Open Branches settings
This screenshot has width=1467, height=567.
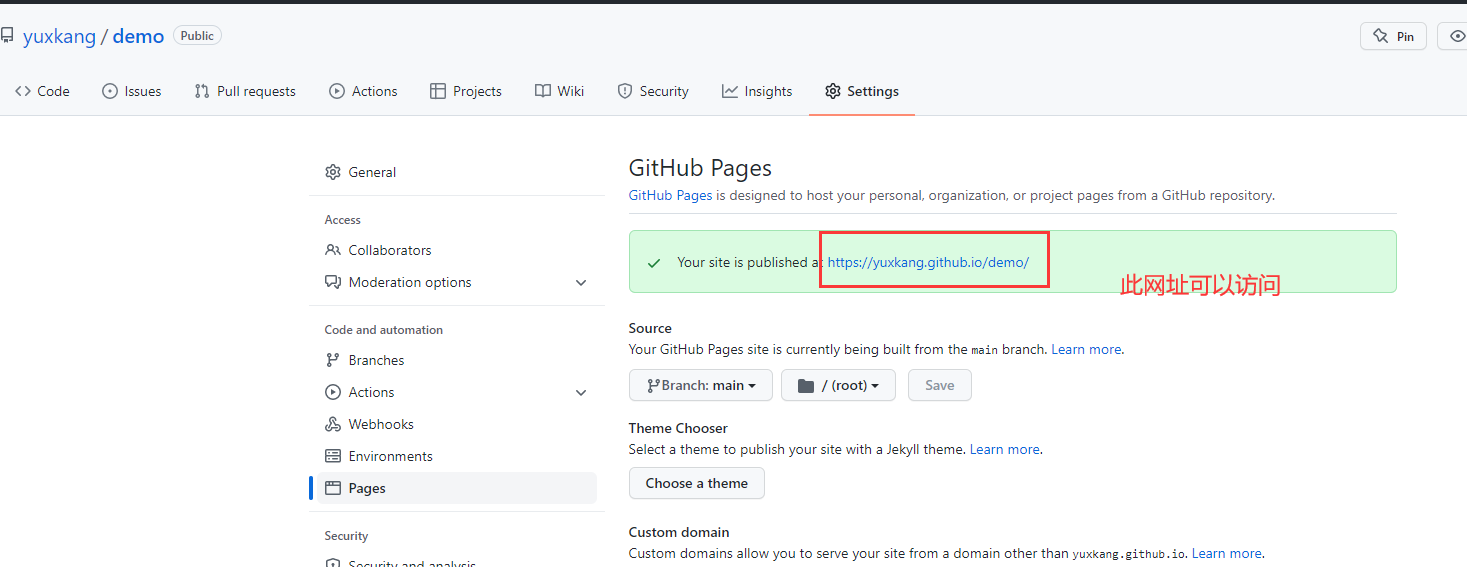pos(453,360)
